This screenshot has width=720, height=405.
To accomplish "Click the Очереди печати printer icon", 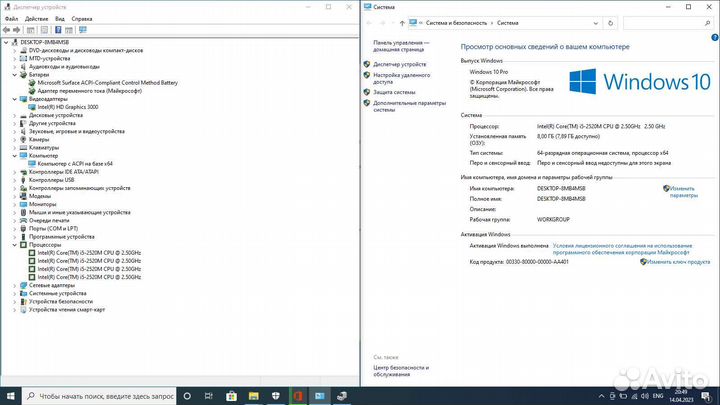I will pos(23,220).
